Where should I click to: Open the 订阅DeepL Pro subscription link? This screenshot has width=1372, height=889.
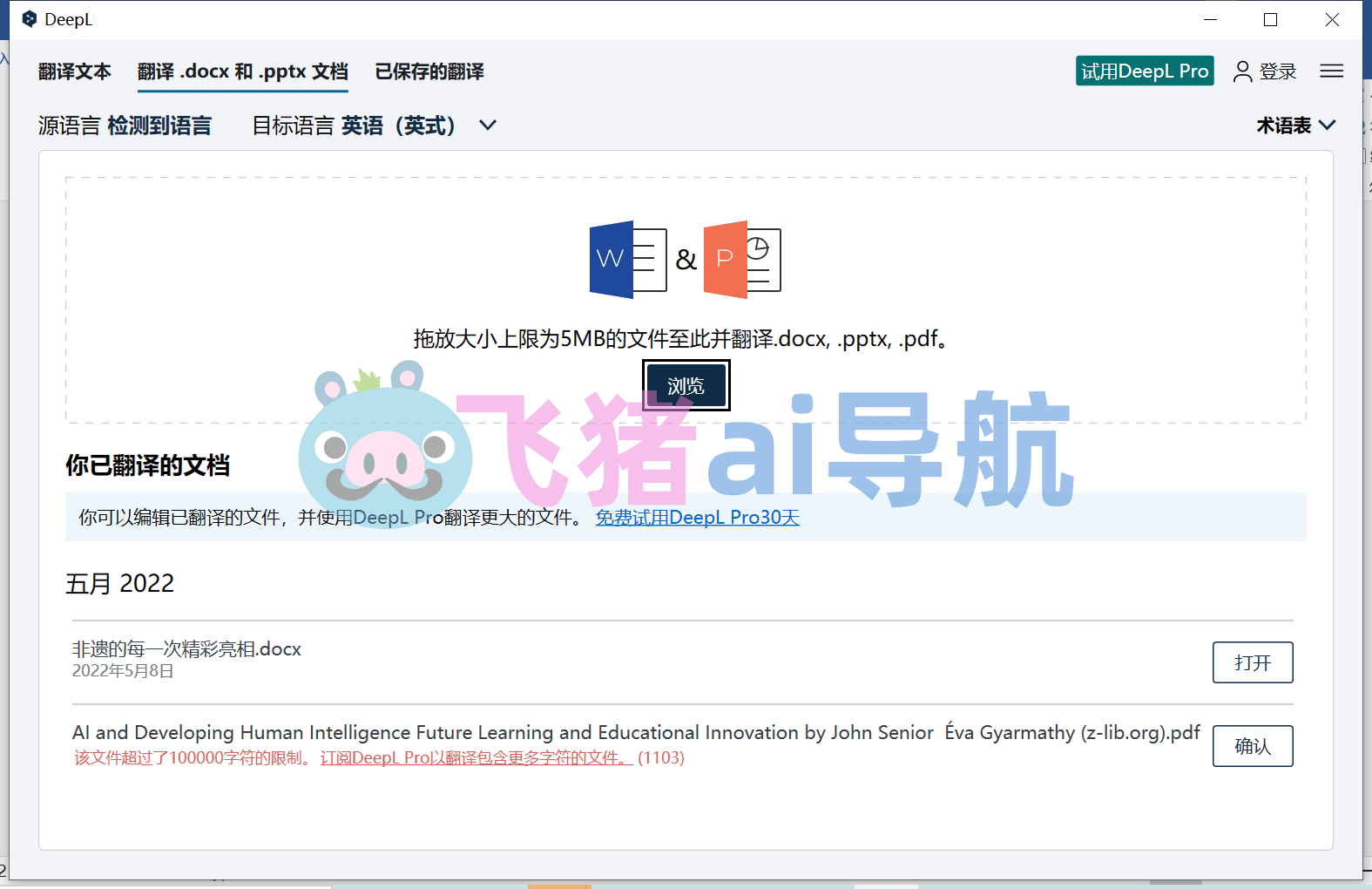point(476,757)
